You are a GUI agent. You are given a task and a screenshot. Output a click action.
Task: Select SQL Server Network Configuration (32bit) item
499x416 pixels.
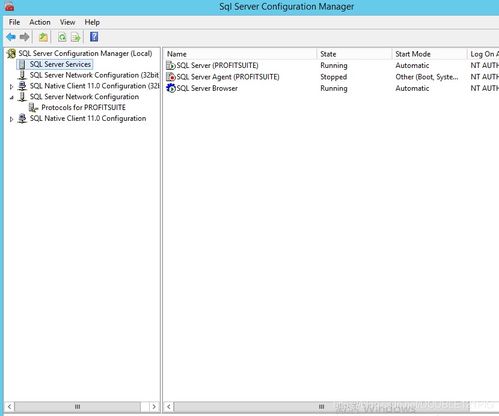pos(94,75)
